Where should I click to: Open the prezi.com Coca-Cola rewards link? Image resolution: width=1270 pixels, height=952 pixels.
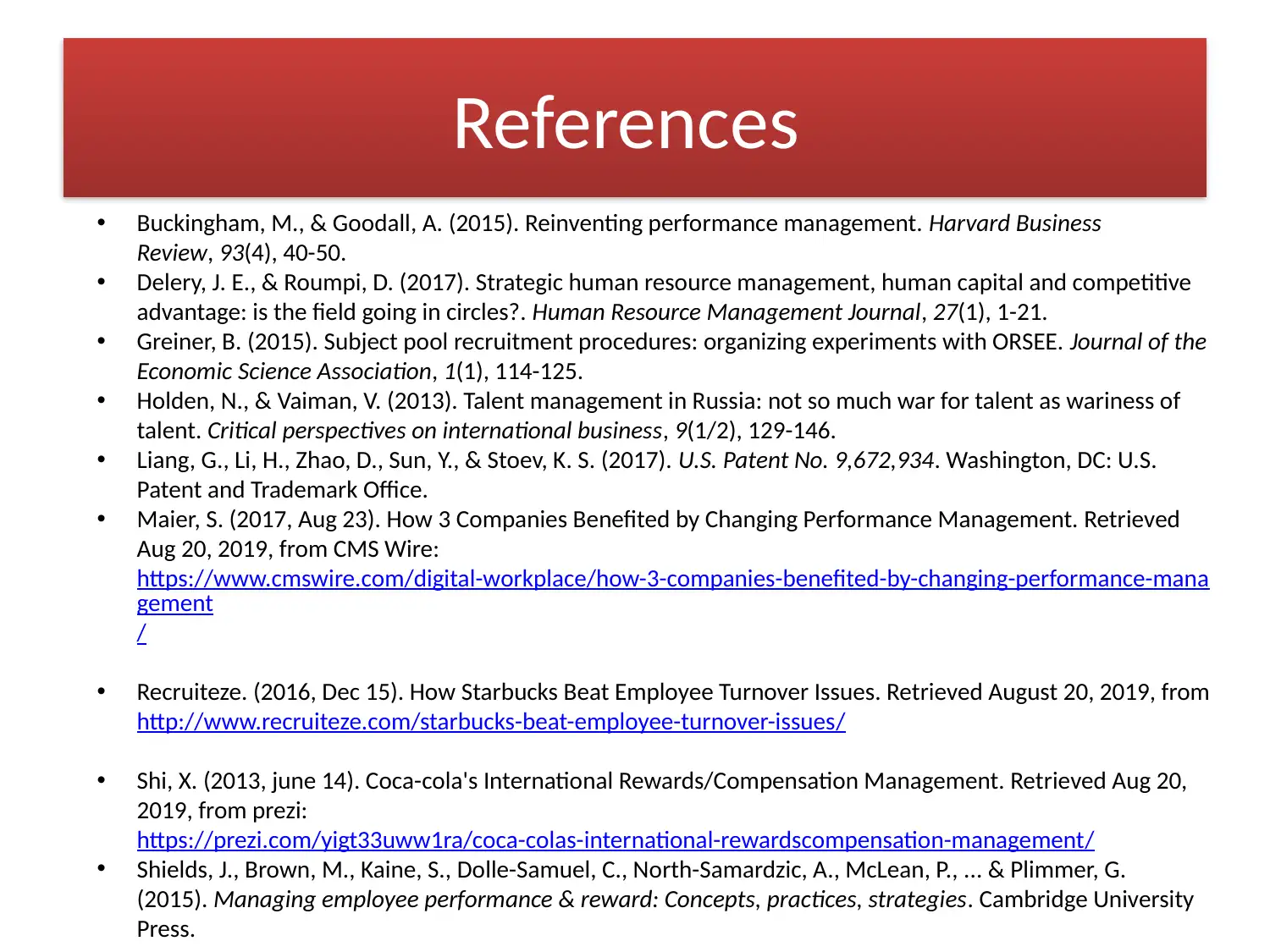[616, 840]
